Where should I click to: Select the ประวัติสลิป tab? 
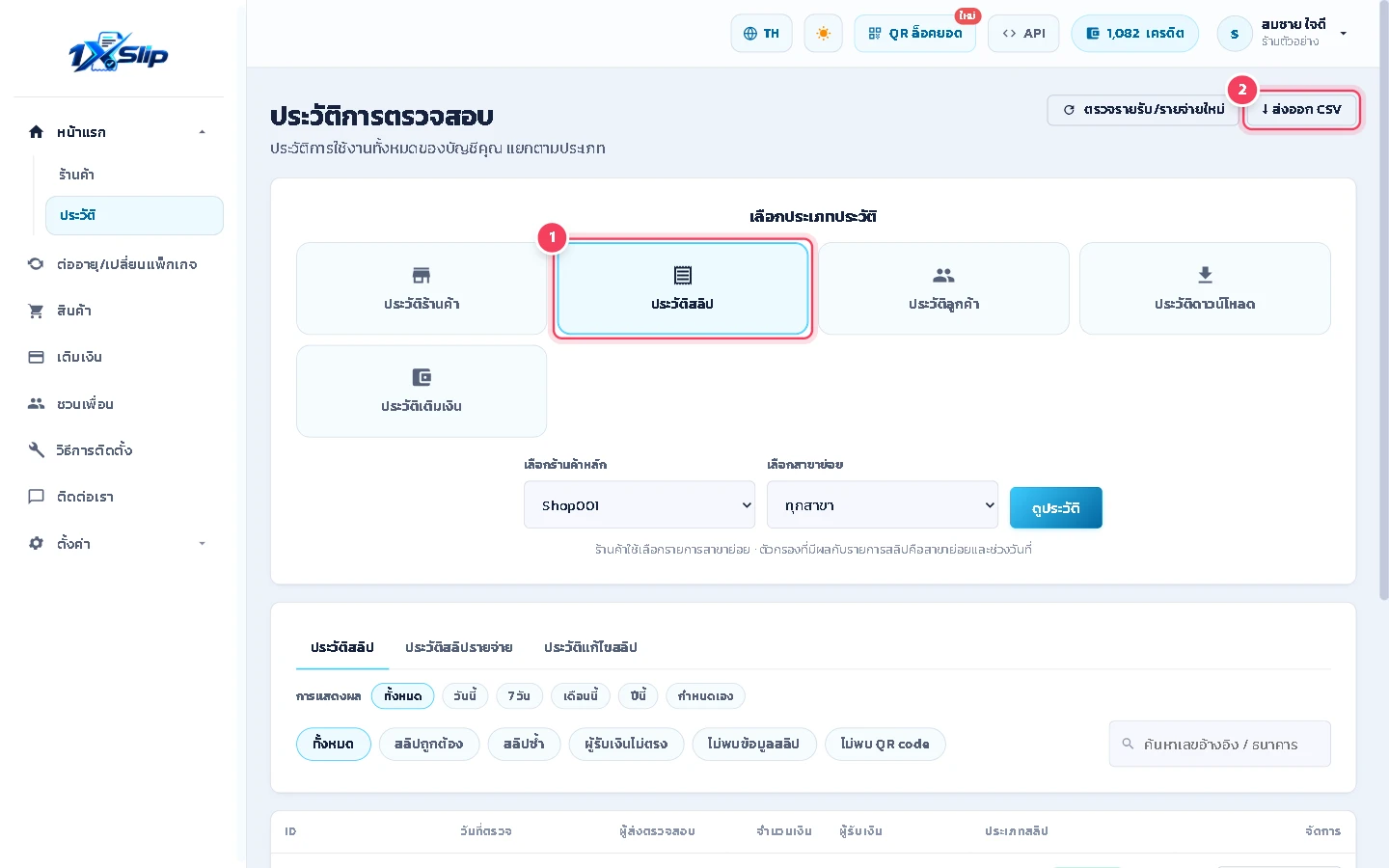click(x=342, y=647)
